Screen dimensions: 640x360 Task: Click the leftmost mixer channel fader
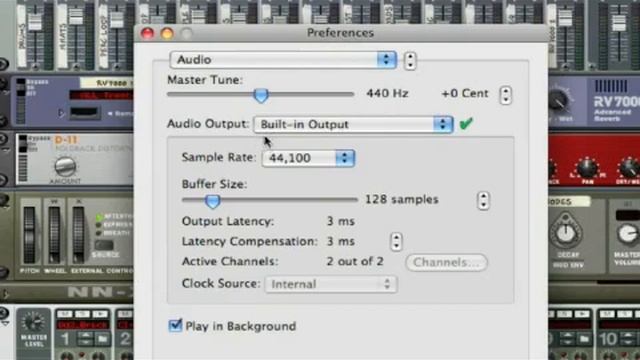click(x=35, y=21)
